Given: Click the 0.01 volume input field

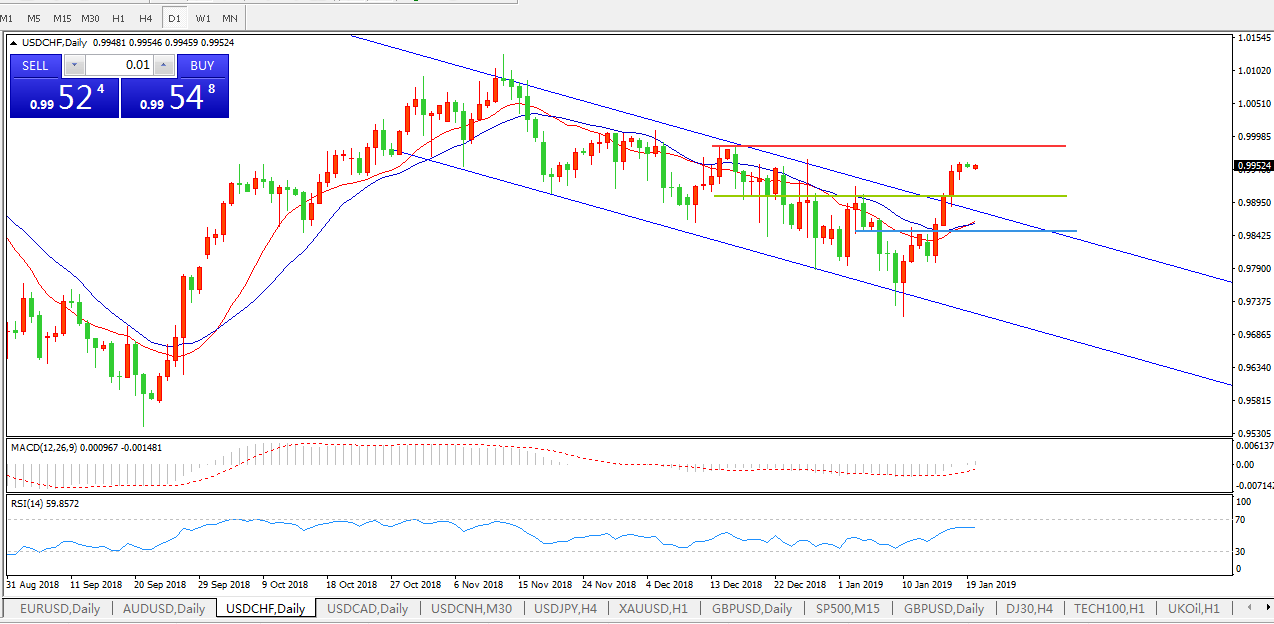Looking at the screenshot, I should pos(120,66).
